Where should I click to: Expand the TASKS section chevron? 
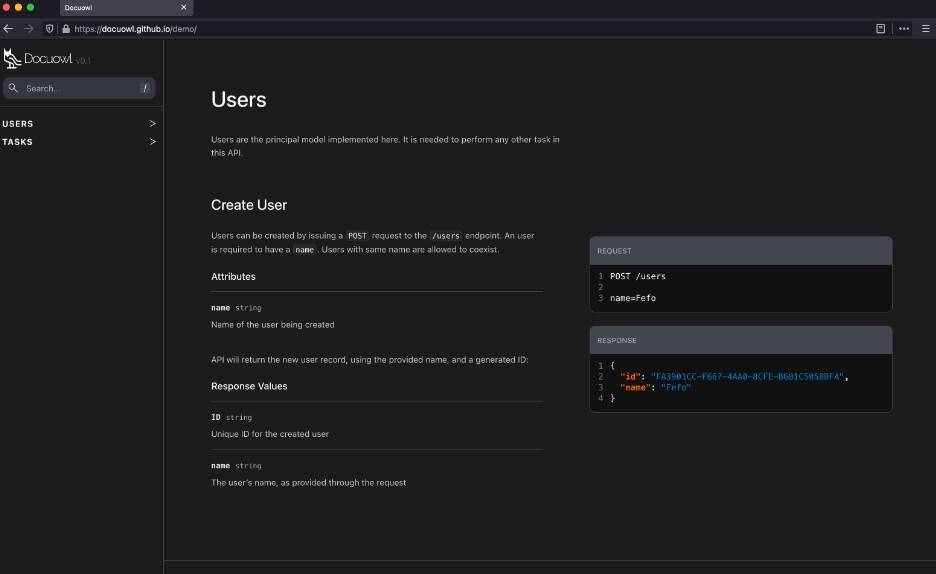(x=153, y=142)
